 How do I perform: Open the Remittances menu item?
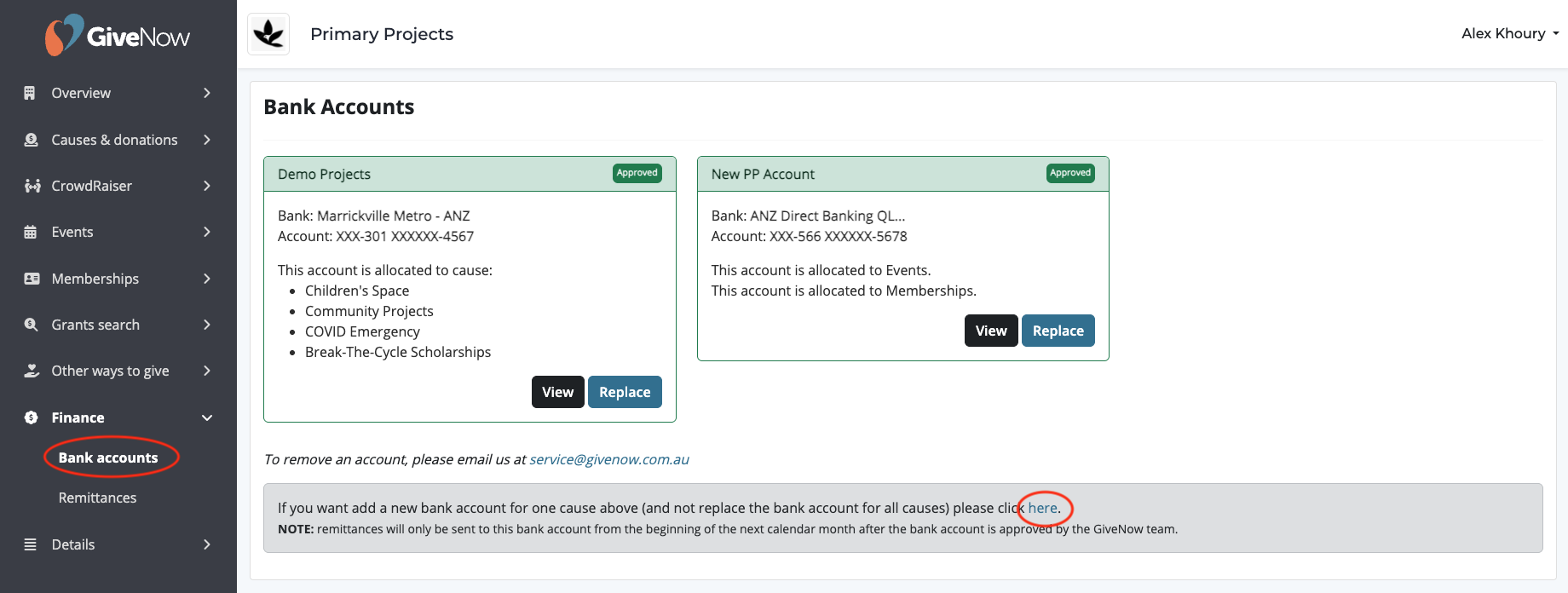click(x=97, y=498)
